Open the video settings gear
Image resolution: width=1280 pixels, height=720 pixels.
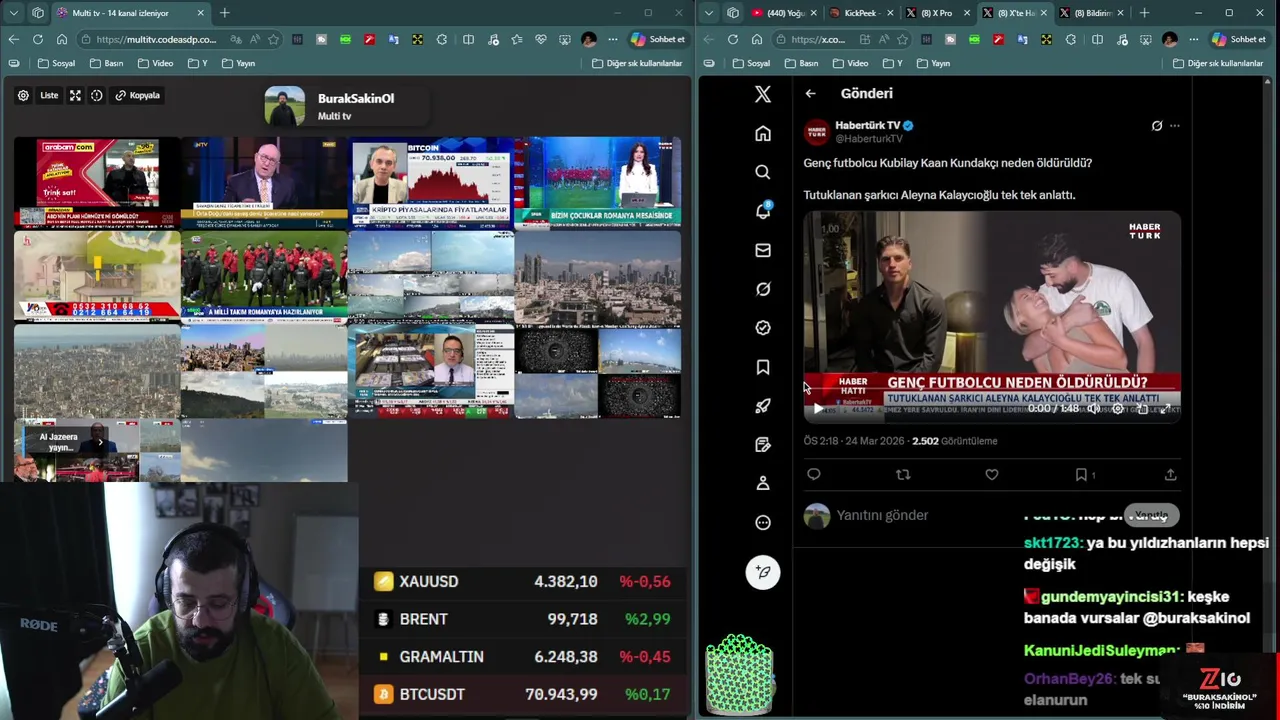coord(1118,408)
